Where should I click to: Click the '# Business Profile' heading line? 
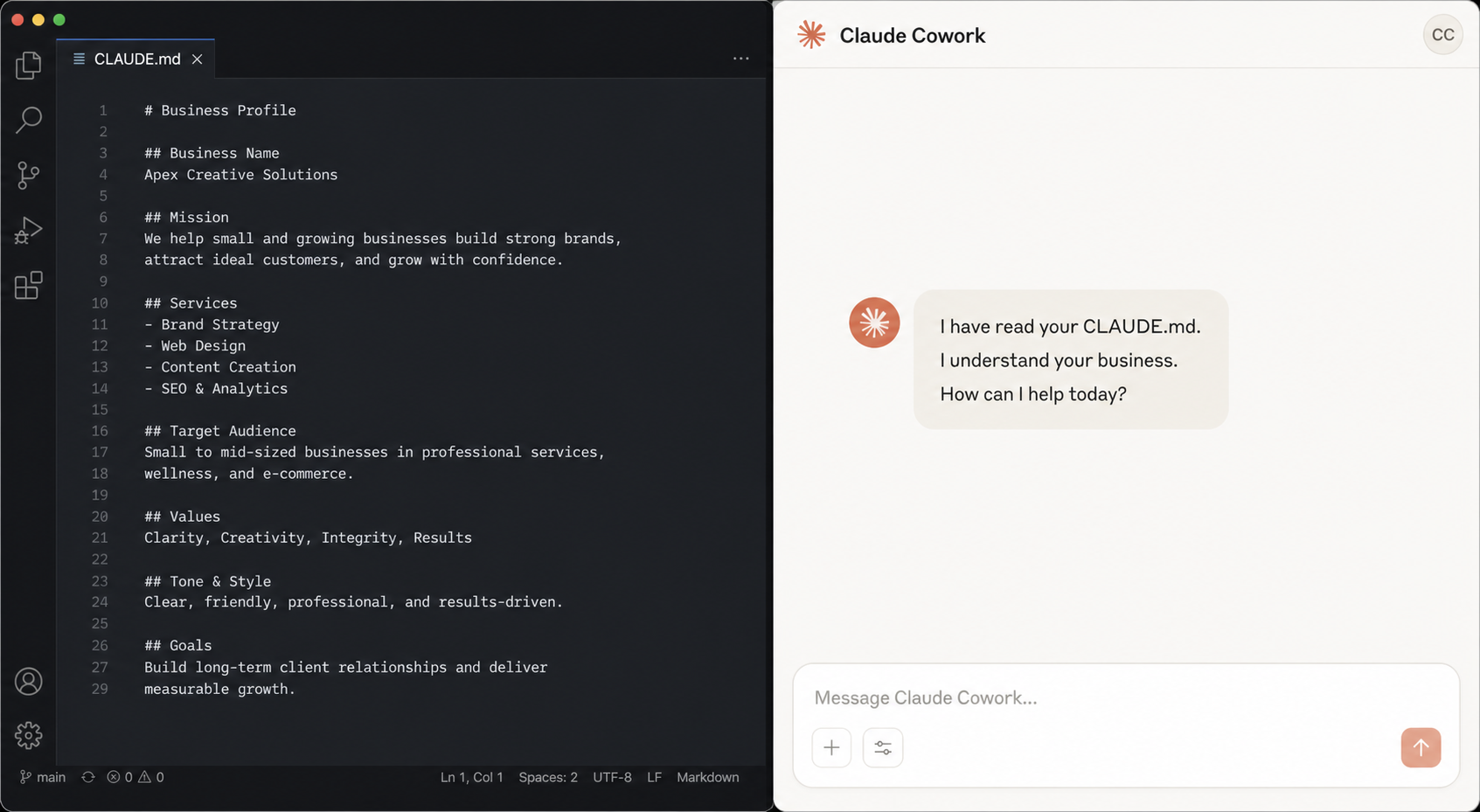coord(220,110)
